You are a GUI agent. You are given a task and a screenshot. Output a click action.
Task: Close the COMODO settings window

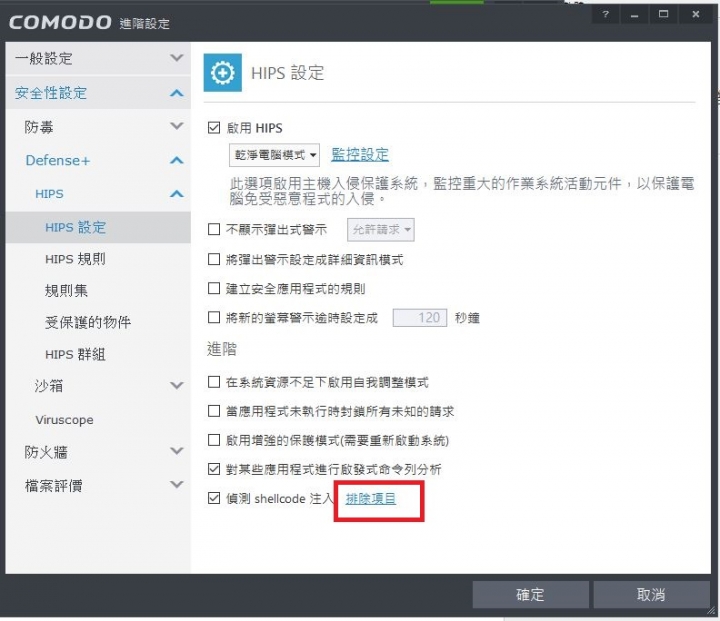tap(696, 14)
